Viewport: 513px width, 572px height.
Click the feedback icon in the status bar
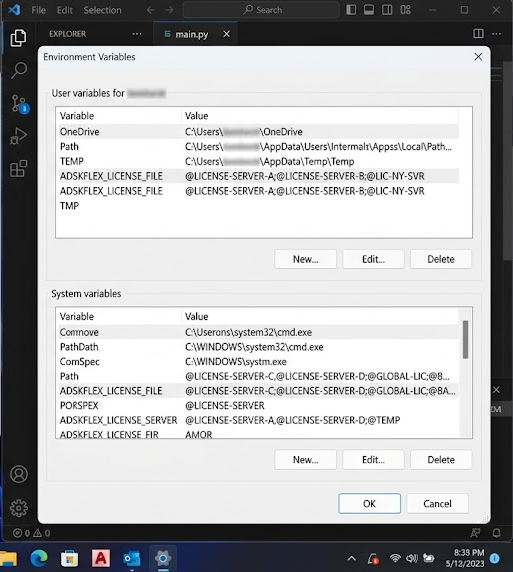(x=475, y=533)
